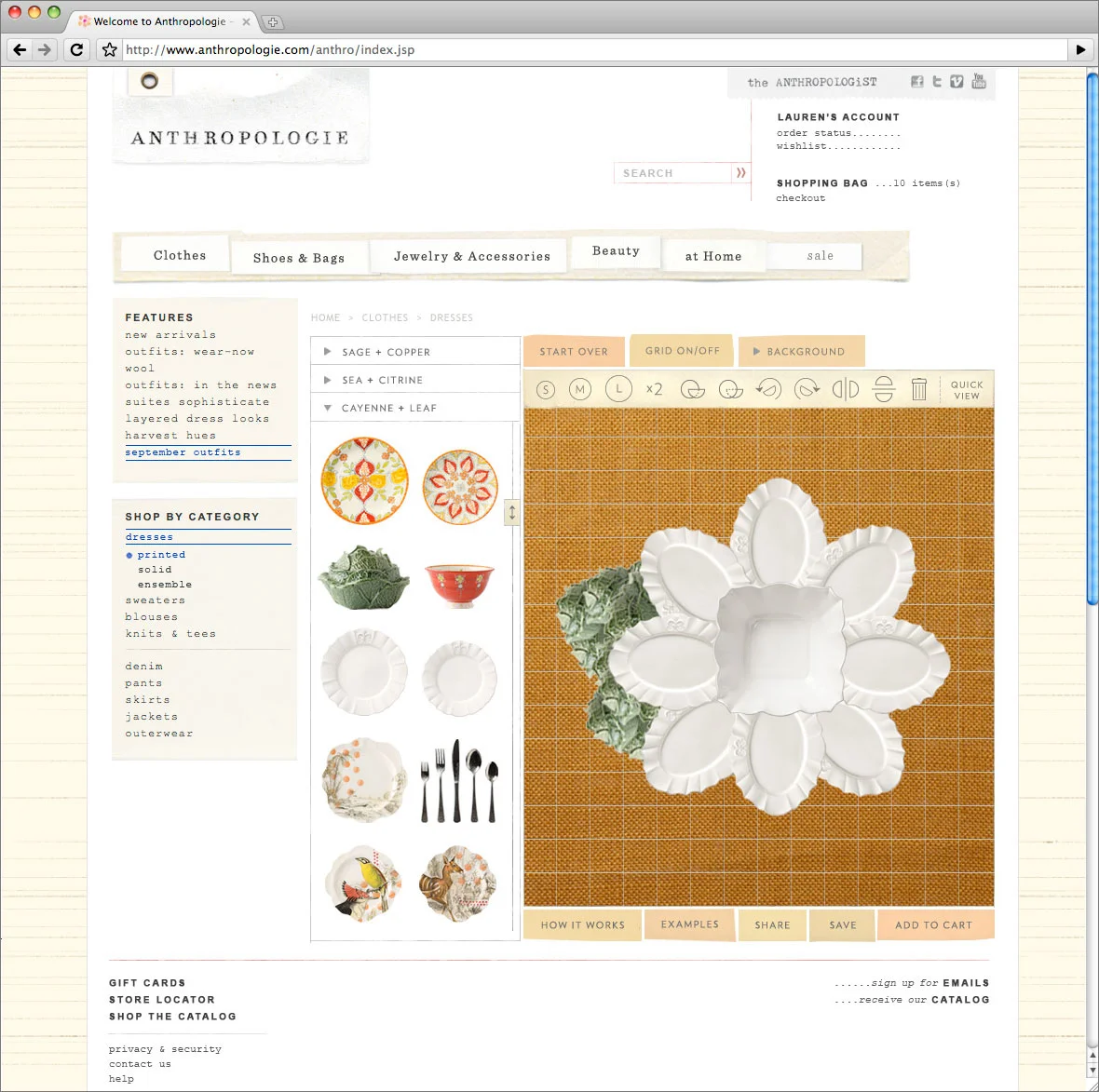The width and height of the screenshot is (1099, 1092).
Task: Open a new browser tab with the plus icon
Action: coord(273,22)
